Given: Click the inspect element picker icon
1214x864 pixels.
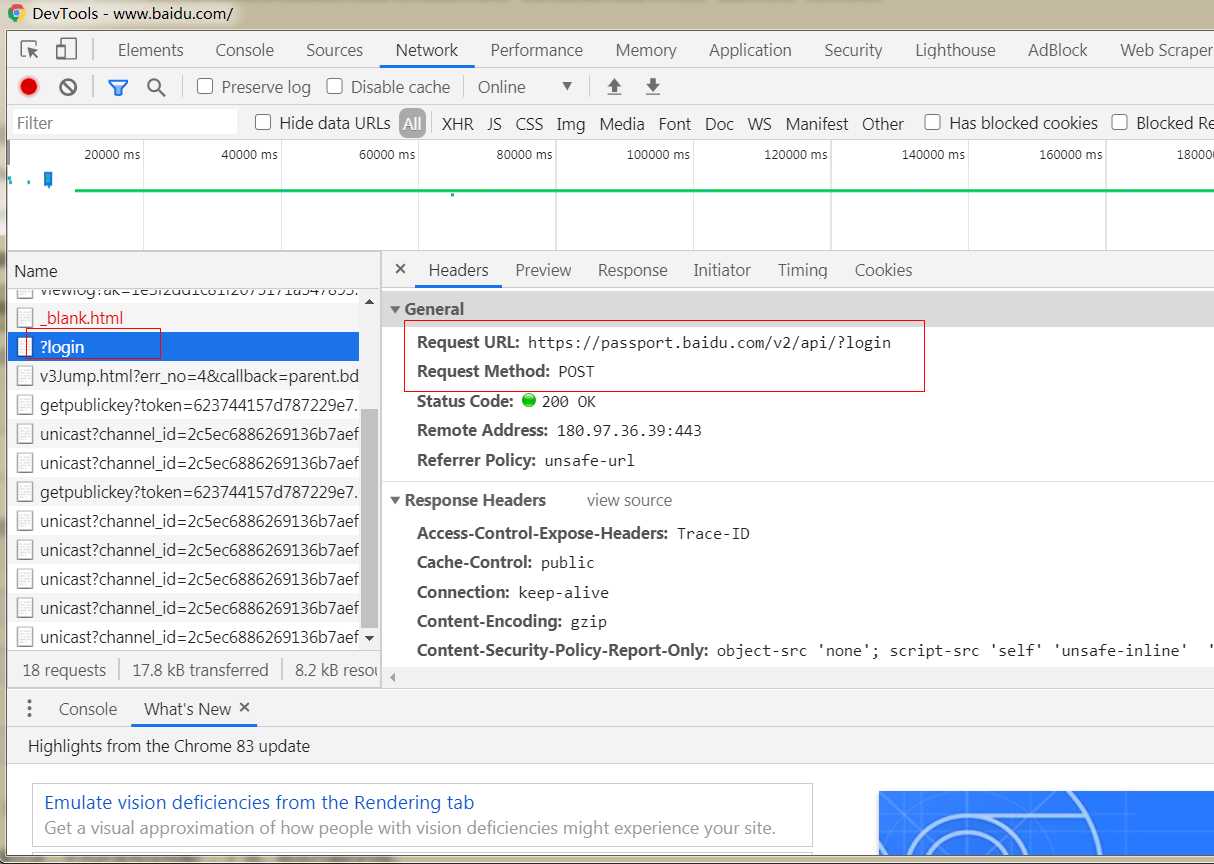Looking at the screenshot, I should click(x=30, y=50).
